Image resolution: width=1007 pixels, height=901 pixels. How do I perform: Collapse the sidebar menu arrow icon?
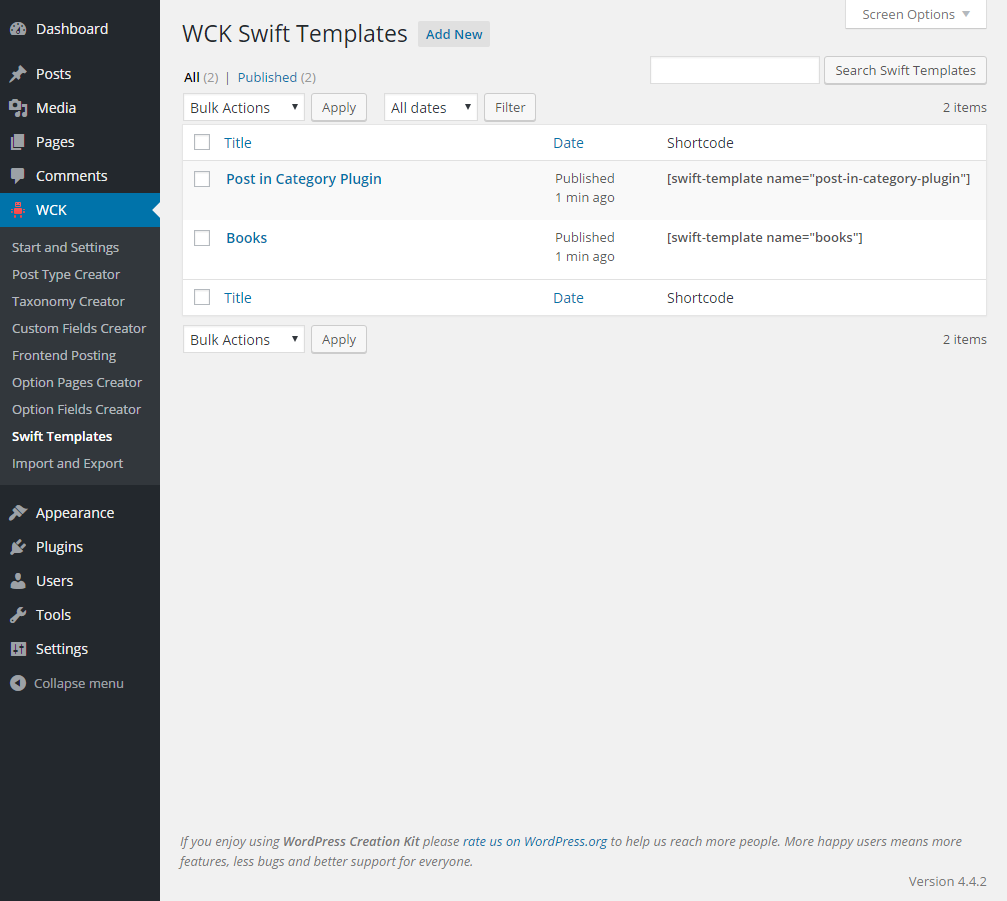18,683
